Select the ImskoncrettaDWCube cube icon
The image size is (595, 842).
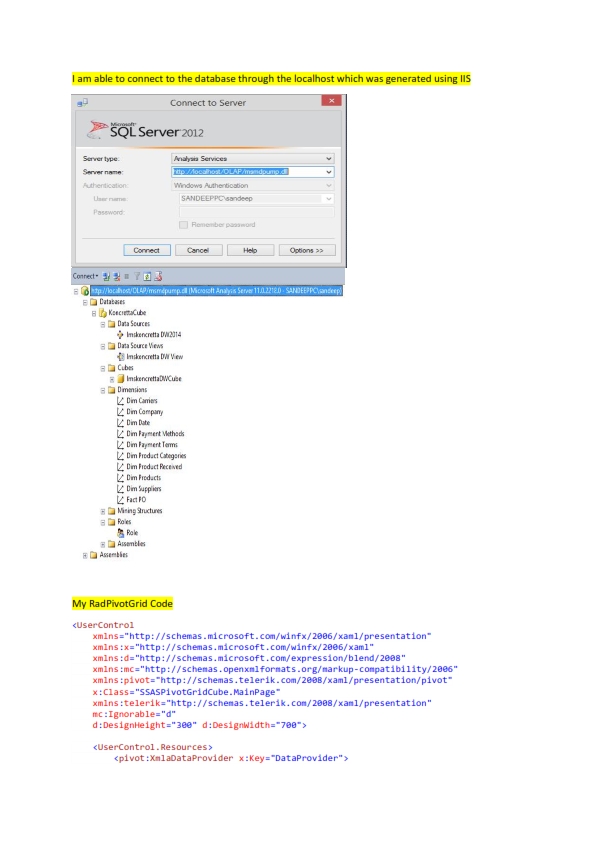pos(121,379)
